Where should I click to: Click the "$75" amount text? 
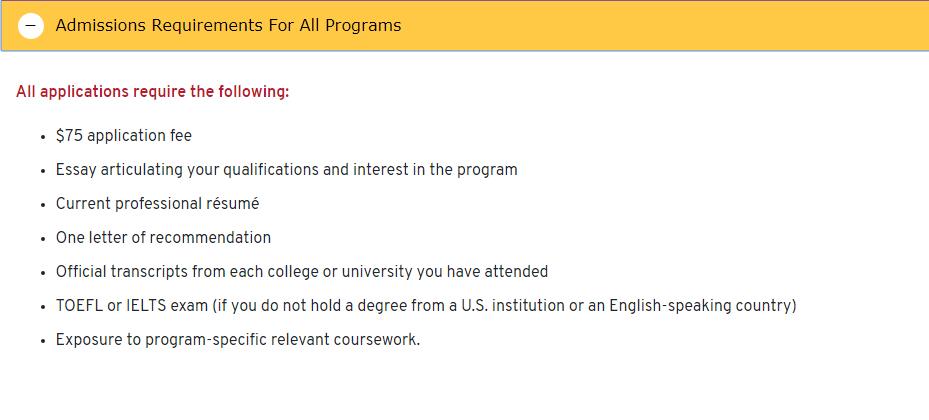point(69,136)
